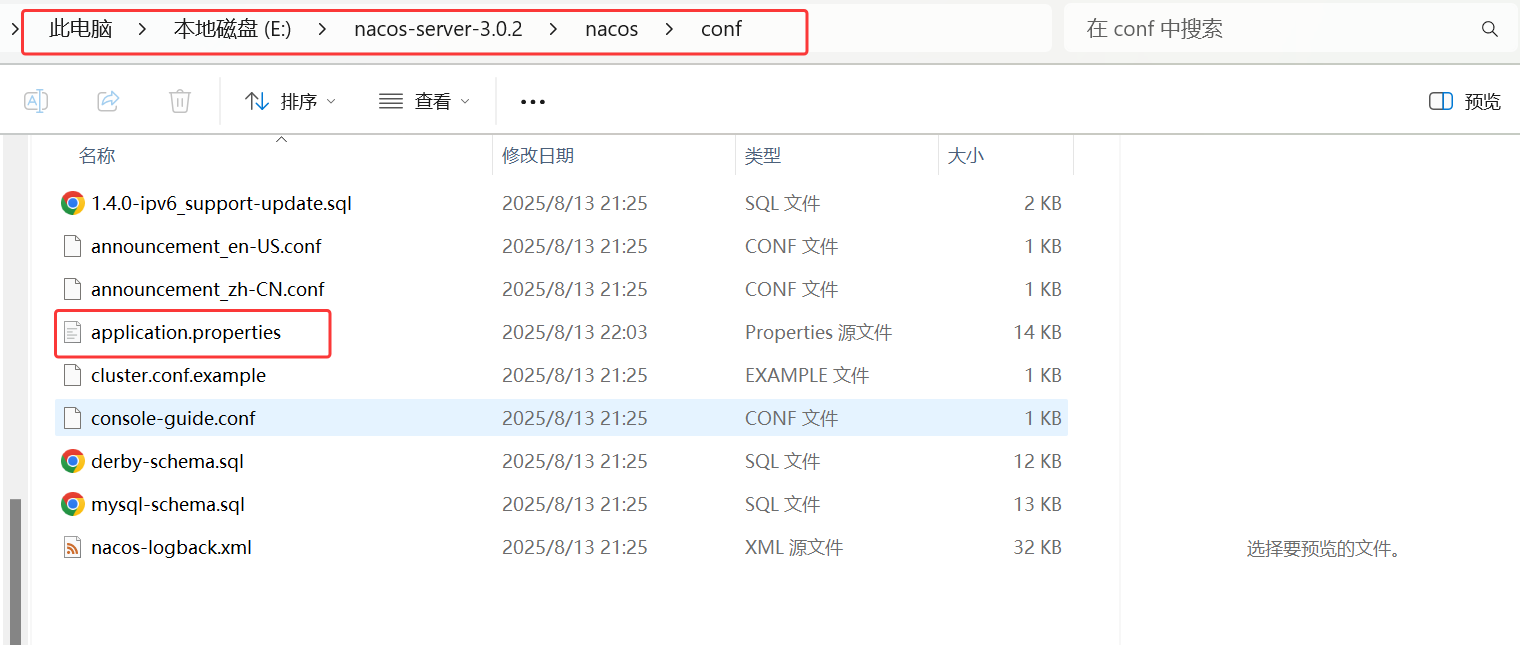Go to 此电脑 in breadcrumb
The height and width of the screenshot is (645, 1520).
pos(80,29)
